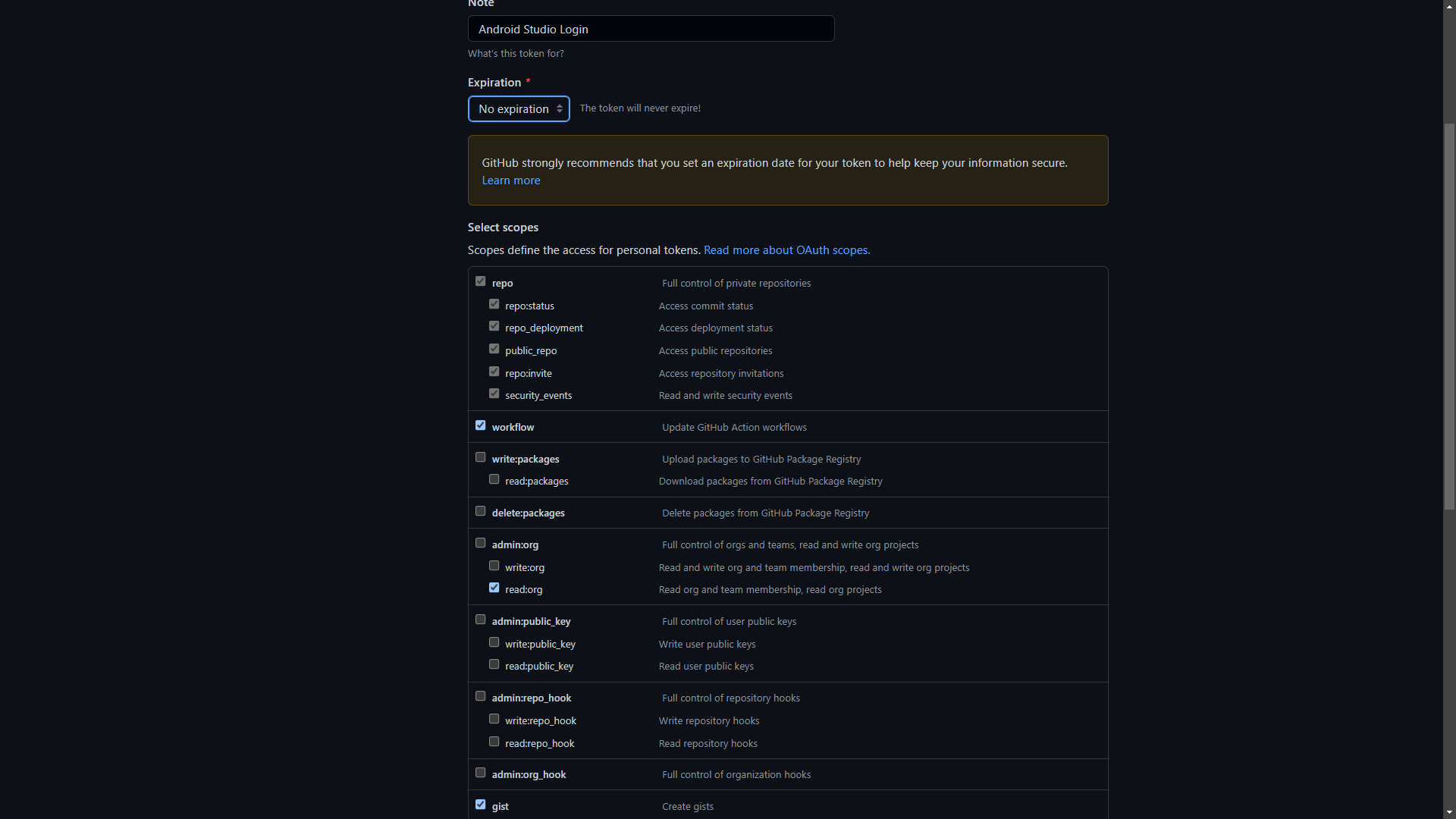
Task: Enable the delete:packages scope
Action: pyautogui.click(x=480, y=510)
